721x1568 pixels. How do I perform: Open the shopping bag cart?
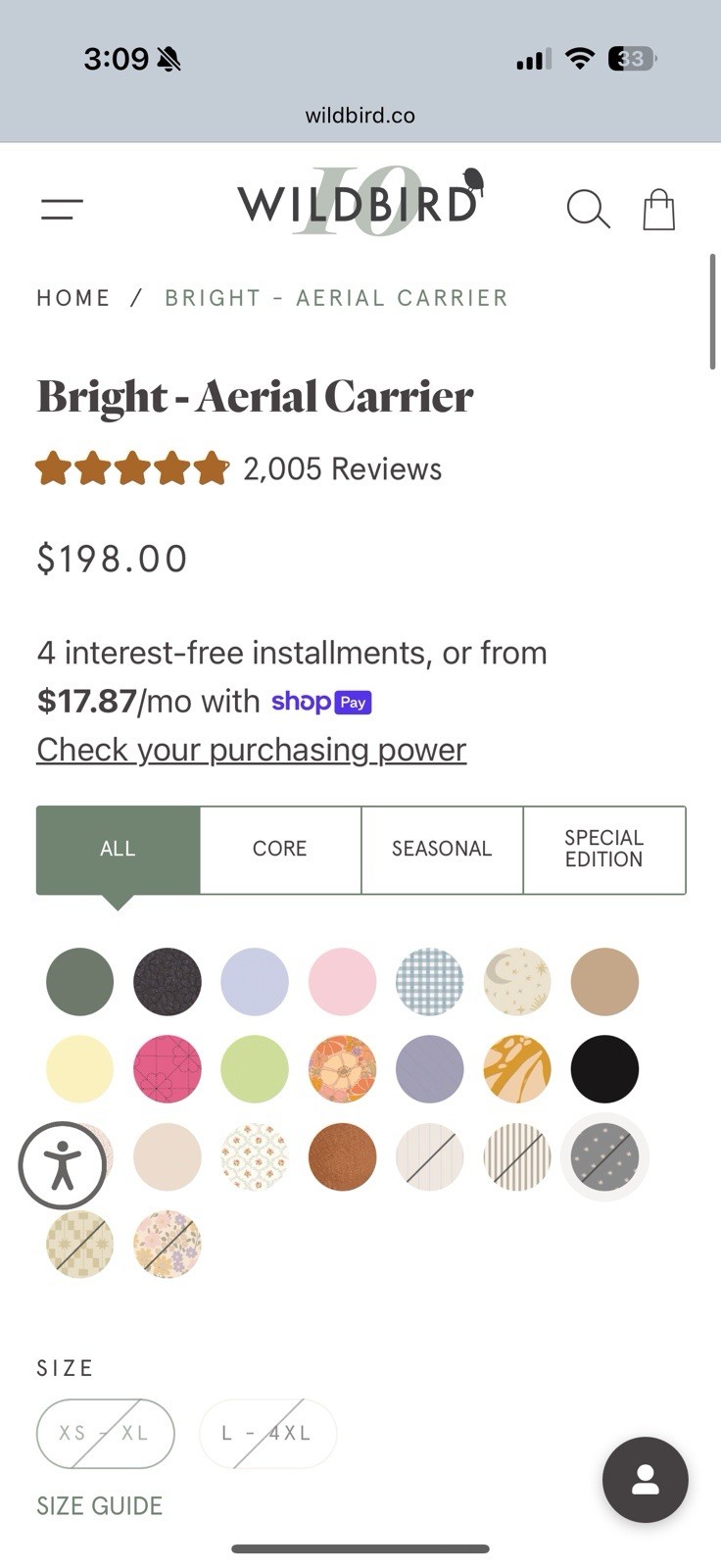[x=658, y=209]
